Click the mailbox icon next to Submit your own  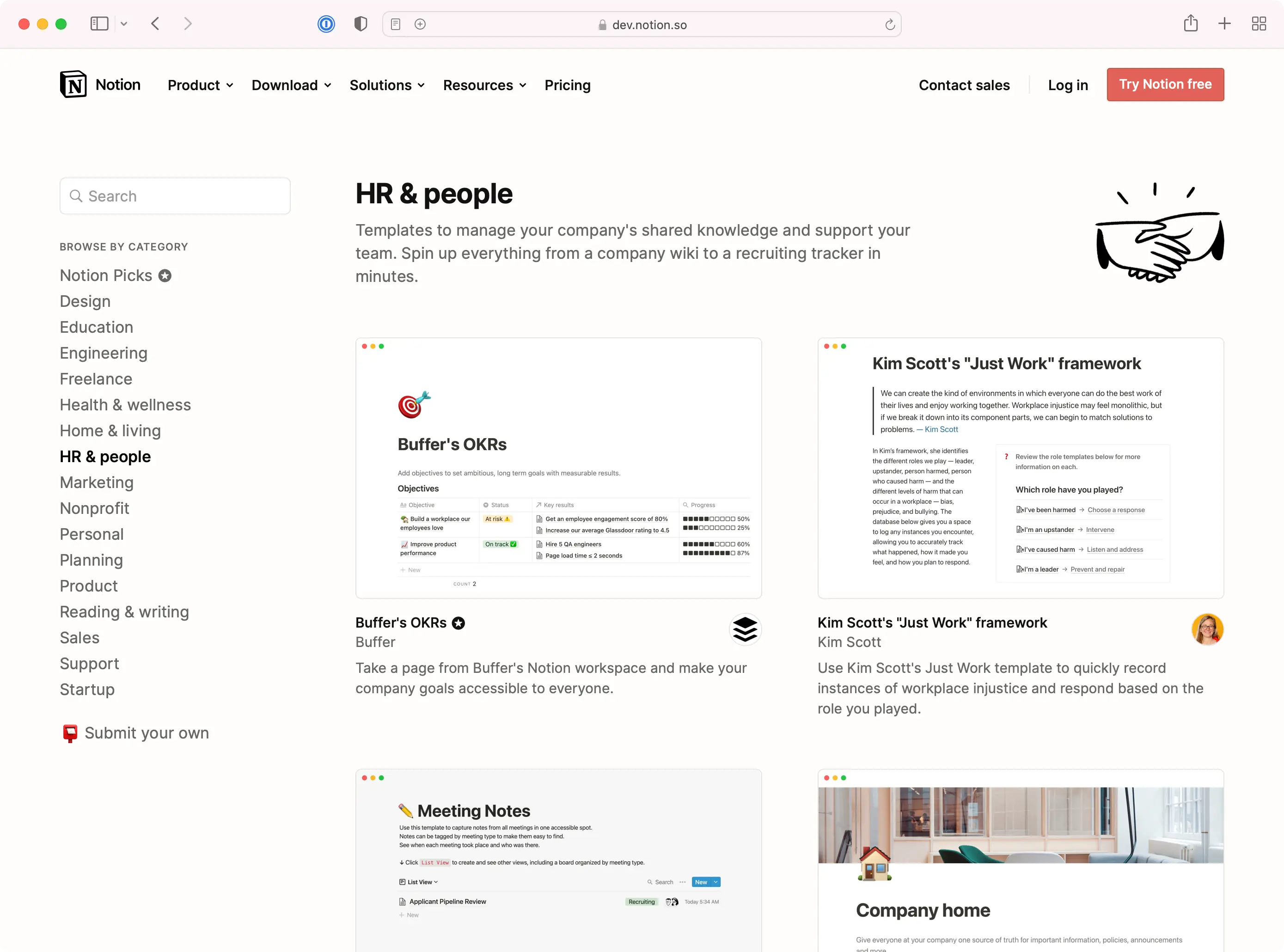point(70,732)
